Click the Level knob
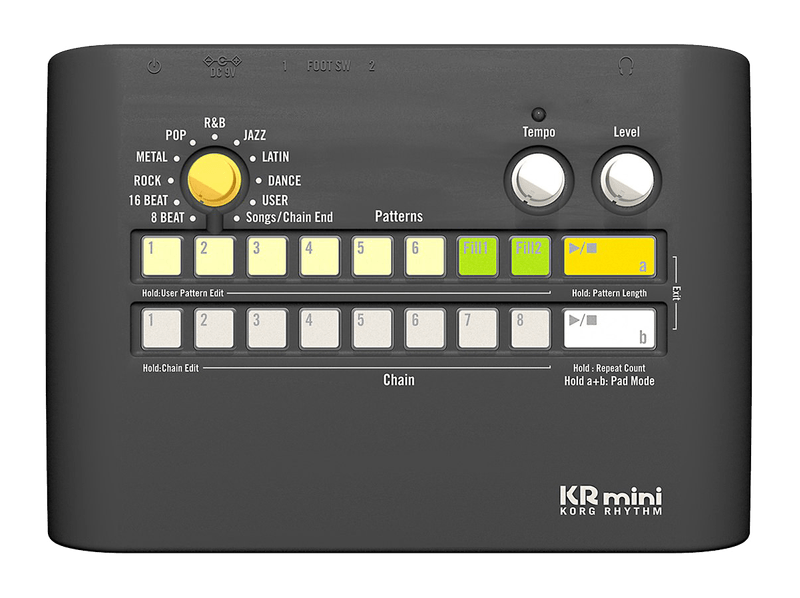 (x=627, y=180)
